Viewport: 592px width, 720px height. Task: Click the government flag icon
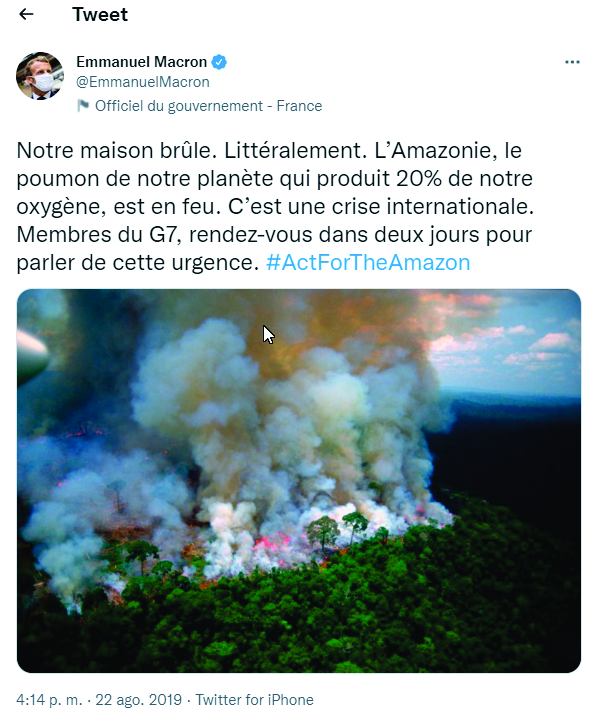pos(83,106)
